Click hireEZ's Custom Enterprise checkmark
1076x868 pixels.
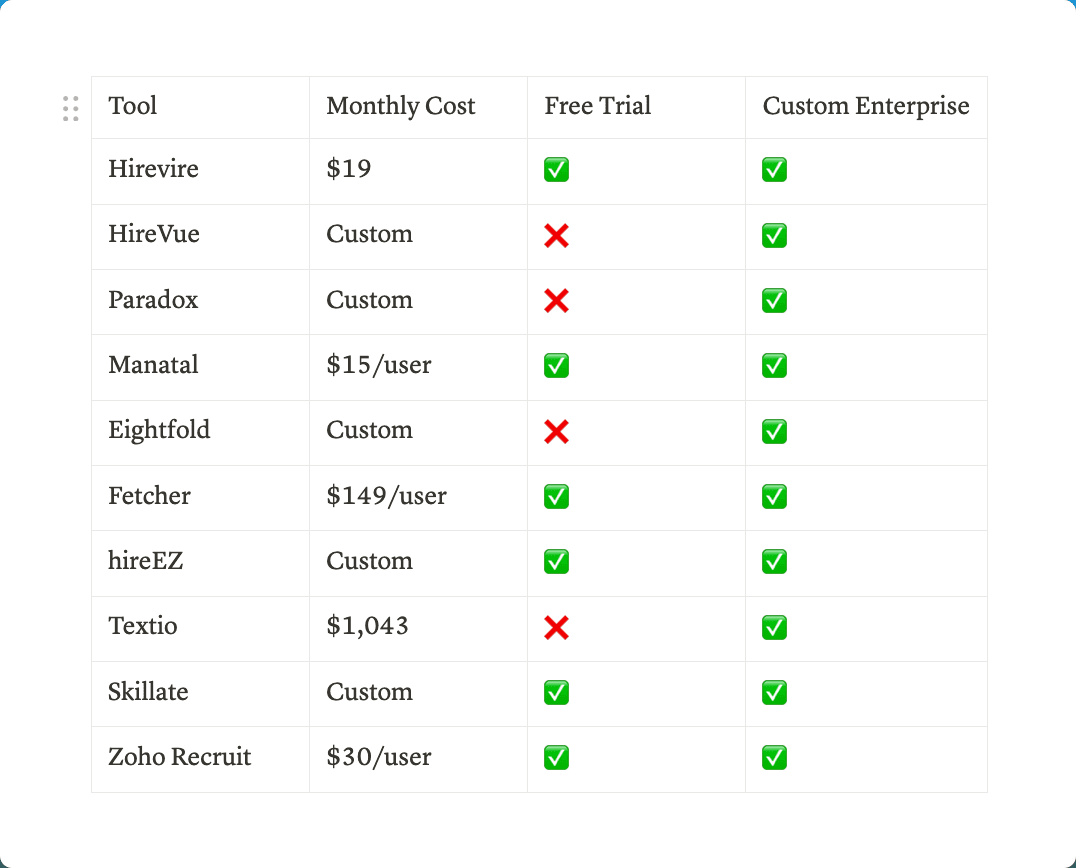click(x=774, y=562)
